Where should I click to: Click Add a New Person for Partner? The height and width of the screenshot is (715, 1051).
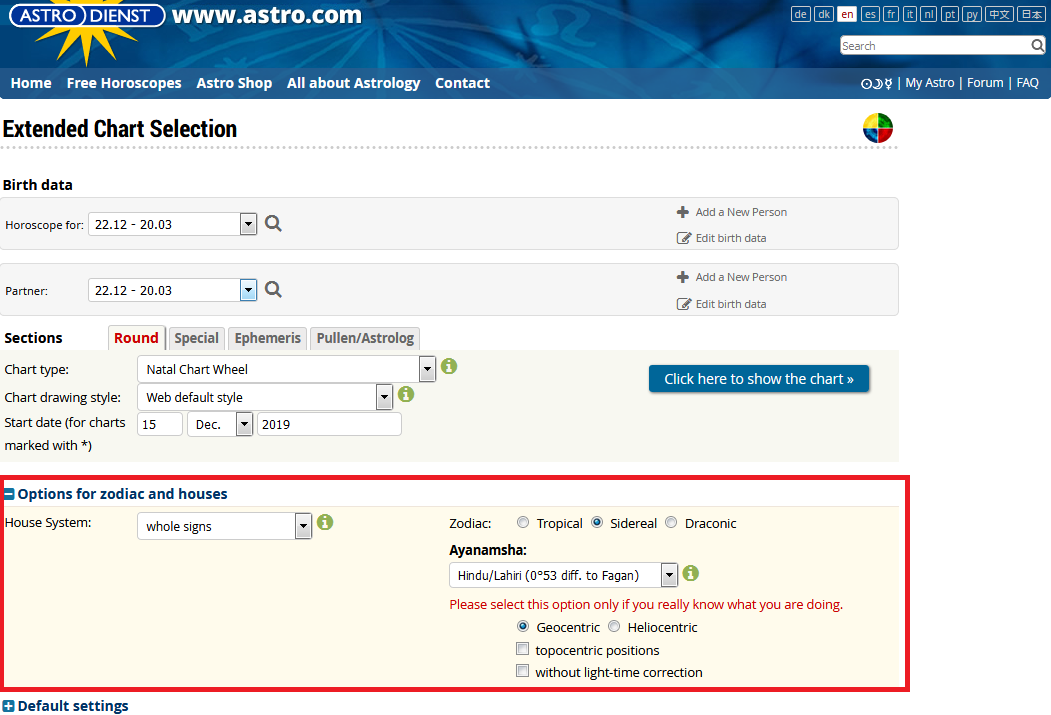tap(740, 277)
